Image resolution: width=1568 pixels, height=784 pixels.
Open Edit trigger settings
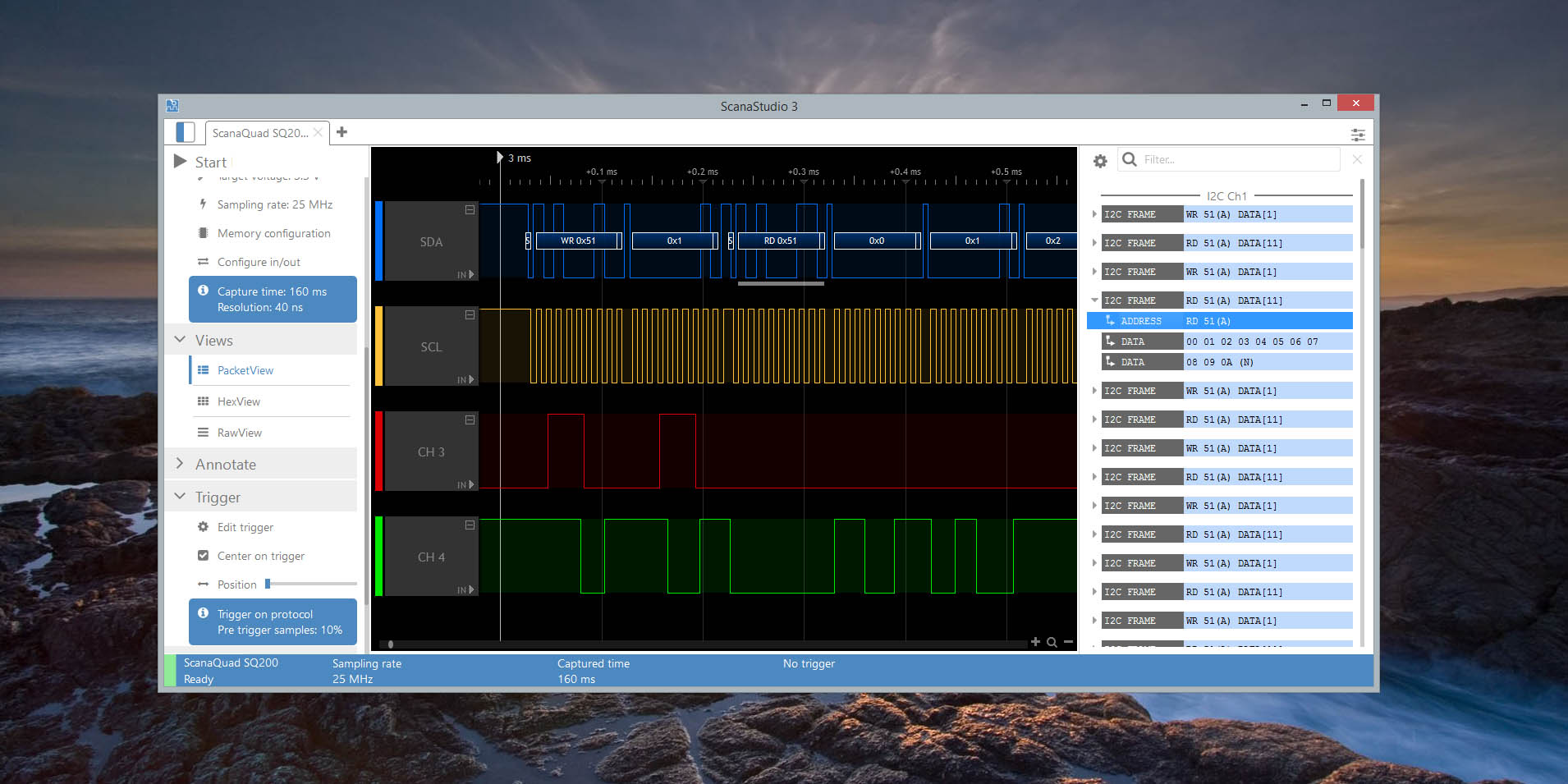(x=245, y=527)
